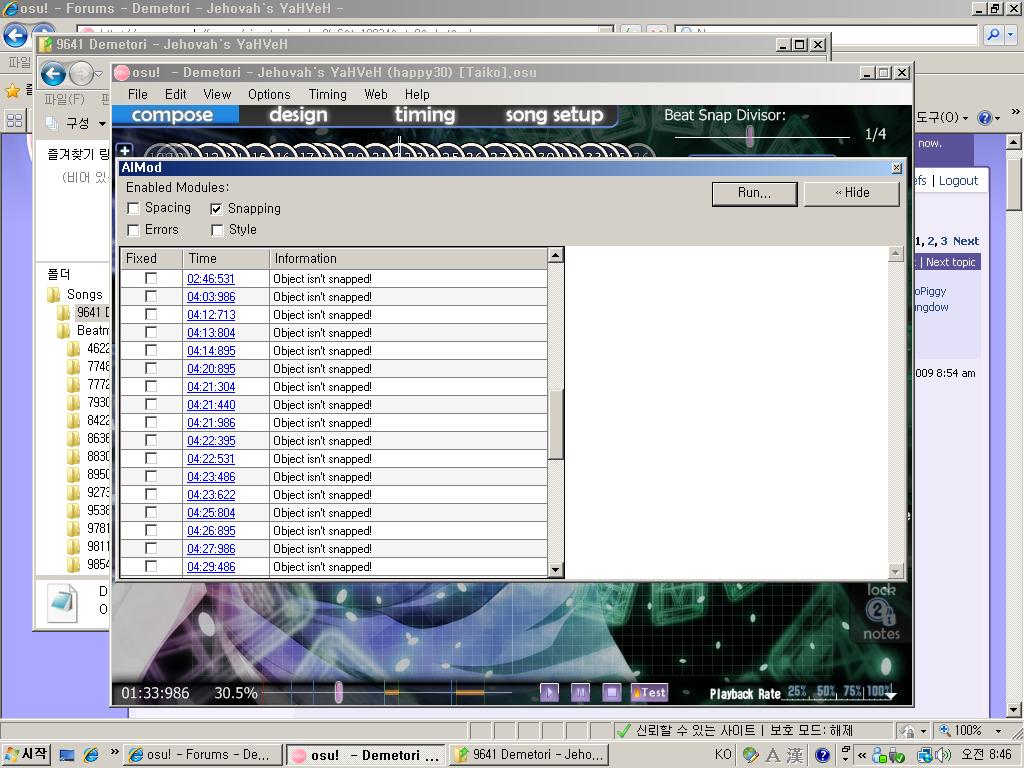Click the flame Test button

click(649, 692)
